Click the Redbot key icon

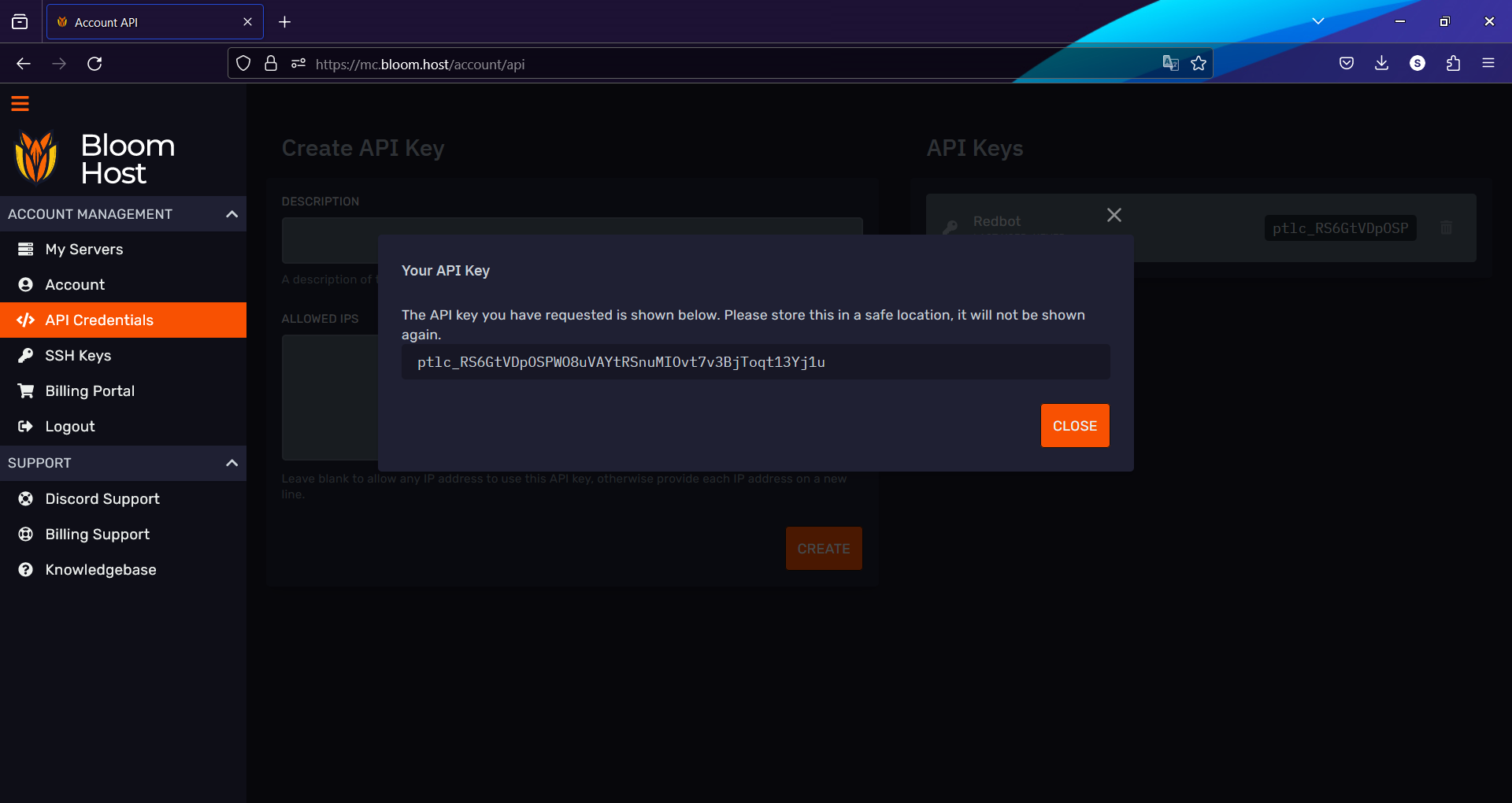click(x=951, y=228)
